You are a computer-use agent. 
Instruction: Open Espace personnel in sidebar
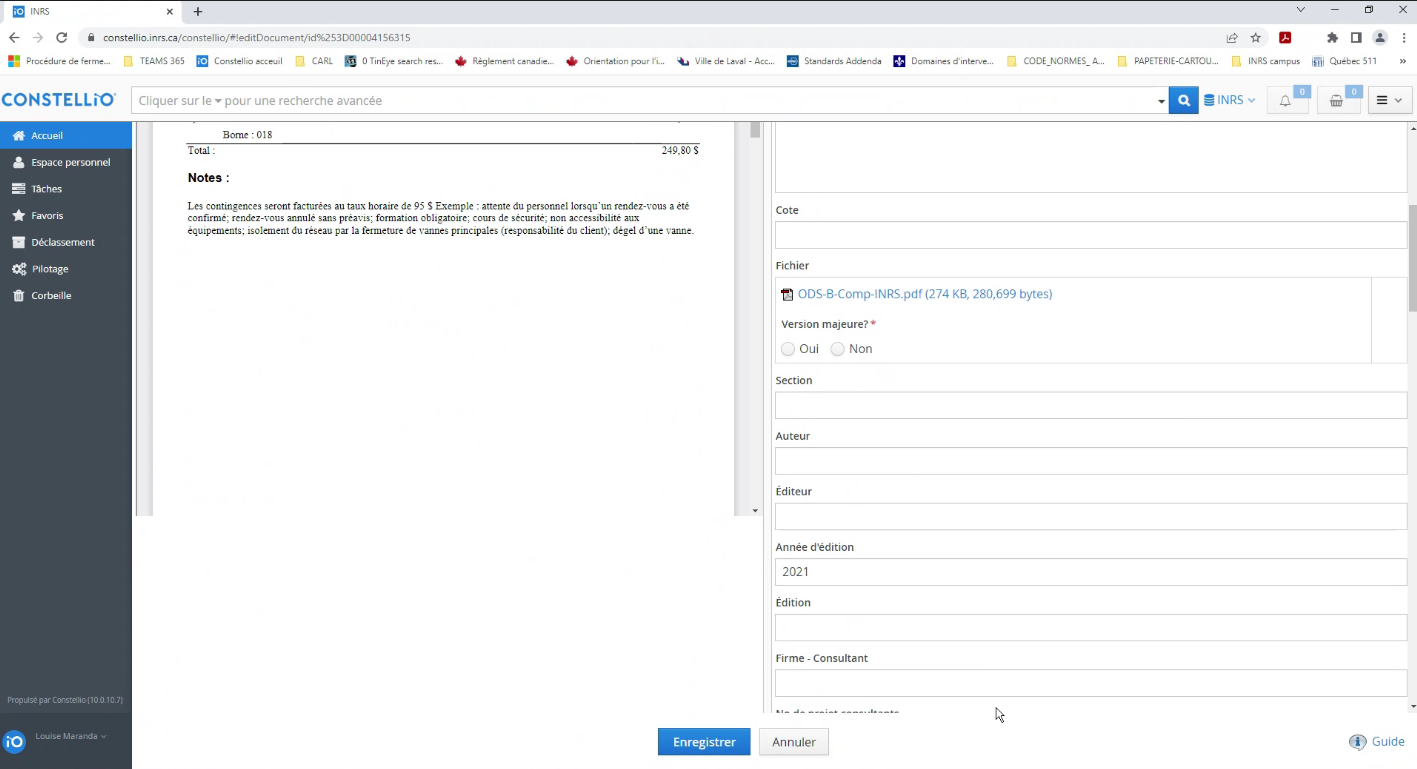[66, 162]
